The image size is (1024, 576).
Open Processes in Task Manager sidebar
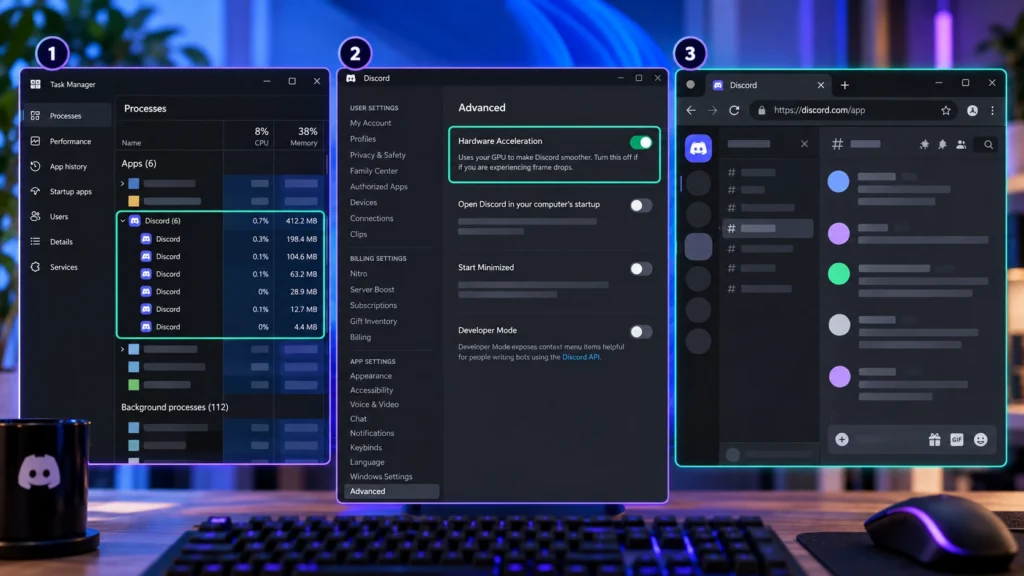[x=65, y=116]
